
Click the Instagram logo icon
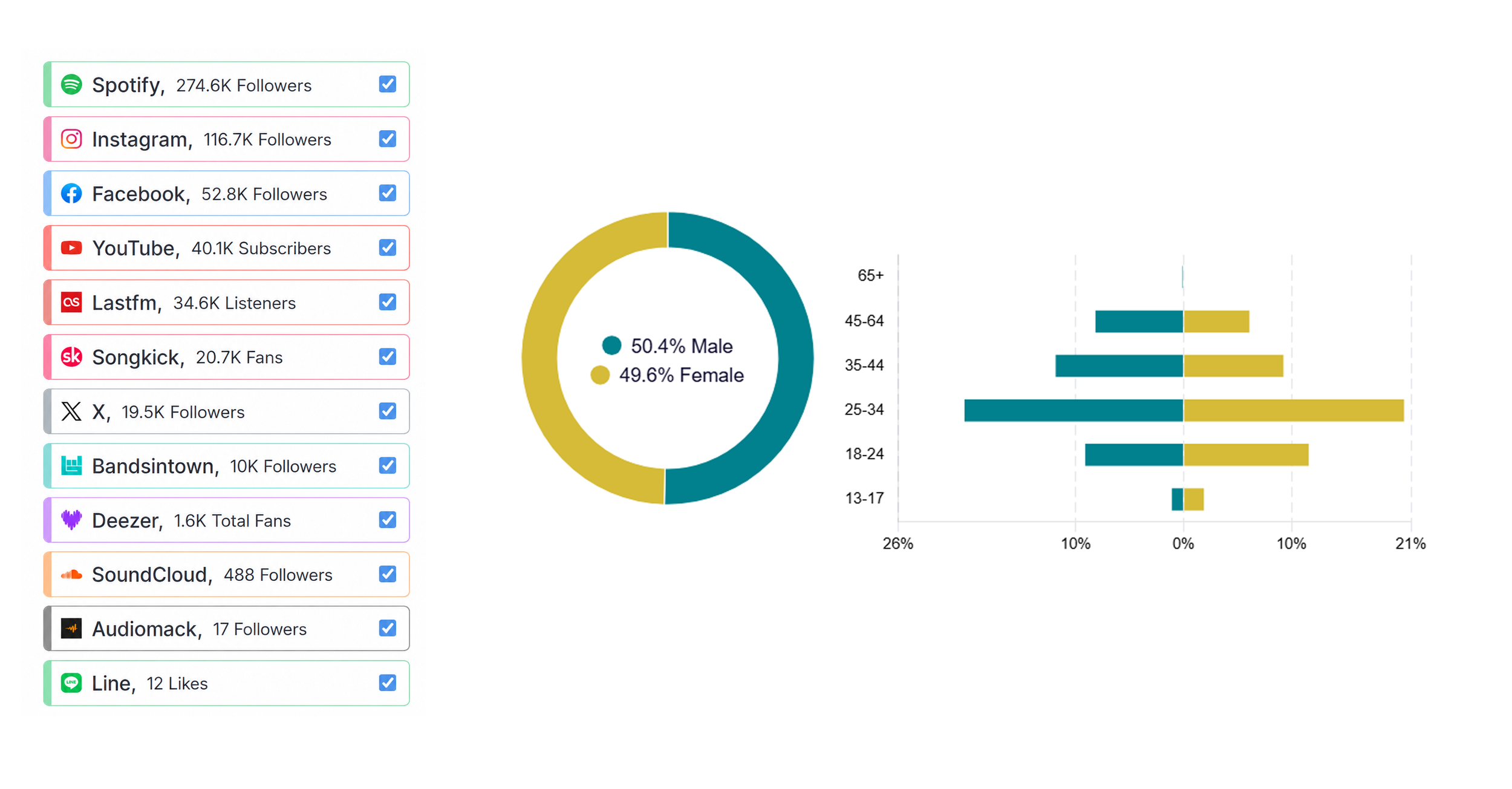[x=71, y=139]
